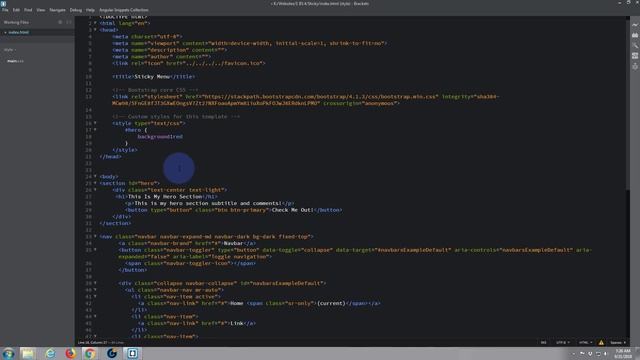
Task: Click the blue G app taskbar icon
Action: tap(111, 353)
